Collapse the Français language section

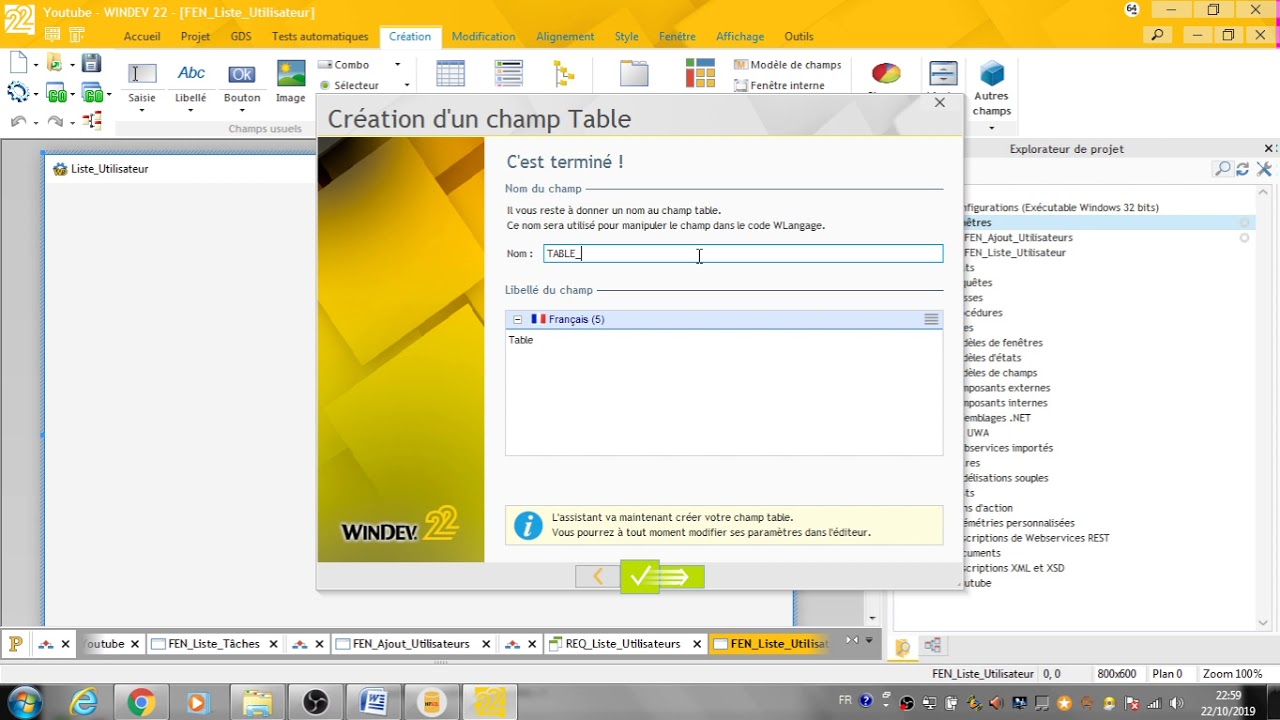point(517,319)
